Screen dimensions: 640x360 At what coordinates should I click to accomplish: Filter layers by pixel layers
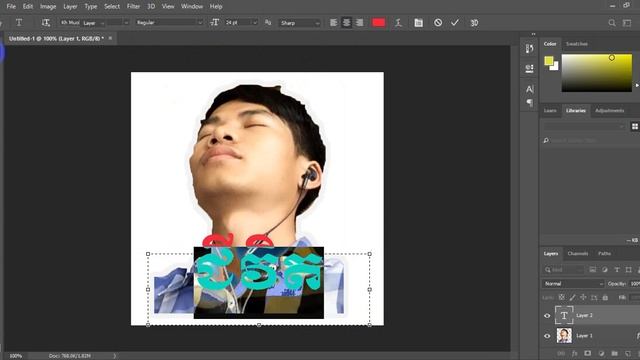tap(592, 270)
